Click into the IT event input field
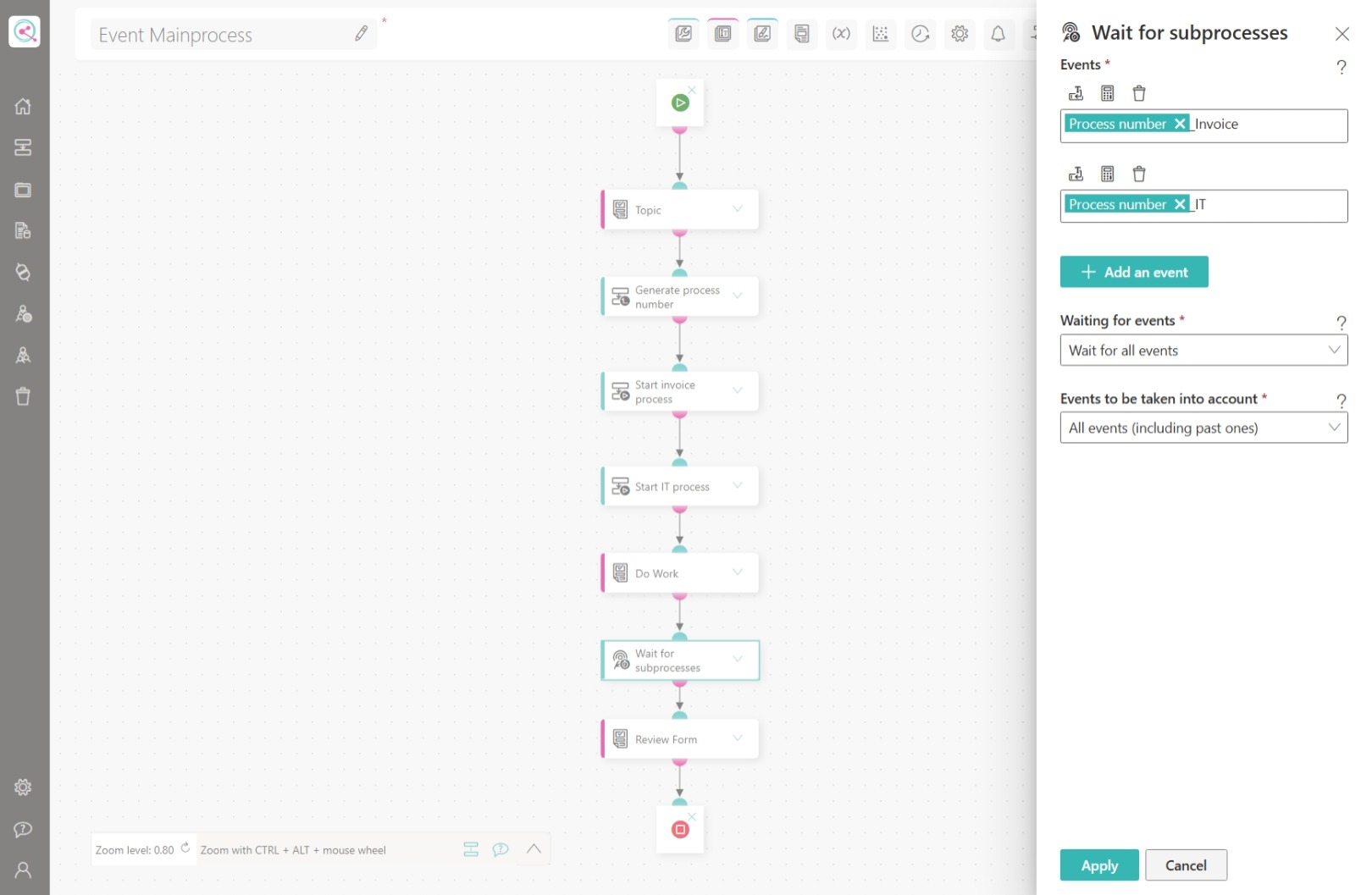The width and height of the screenshot is (1372, 895). tap(1203, 206)
